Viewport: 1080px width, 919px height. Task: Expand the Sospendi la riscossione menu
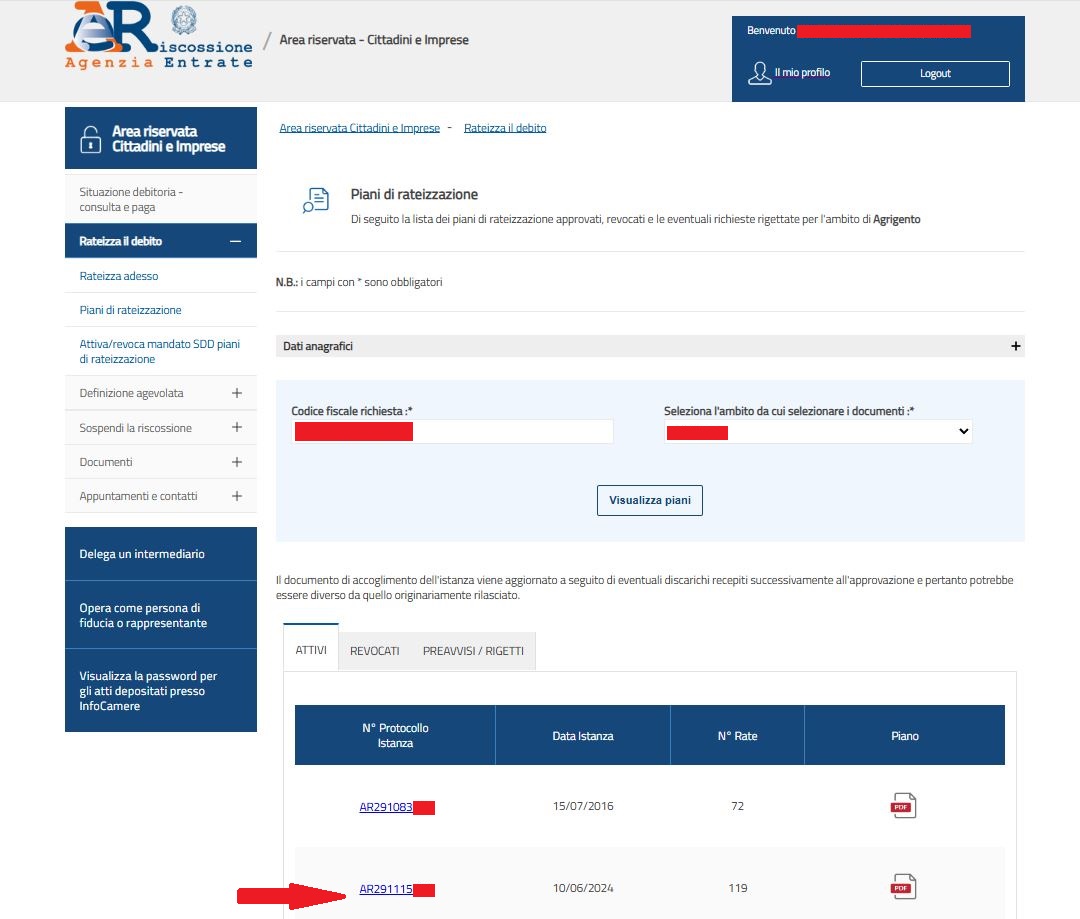pos(236,428)
